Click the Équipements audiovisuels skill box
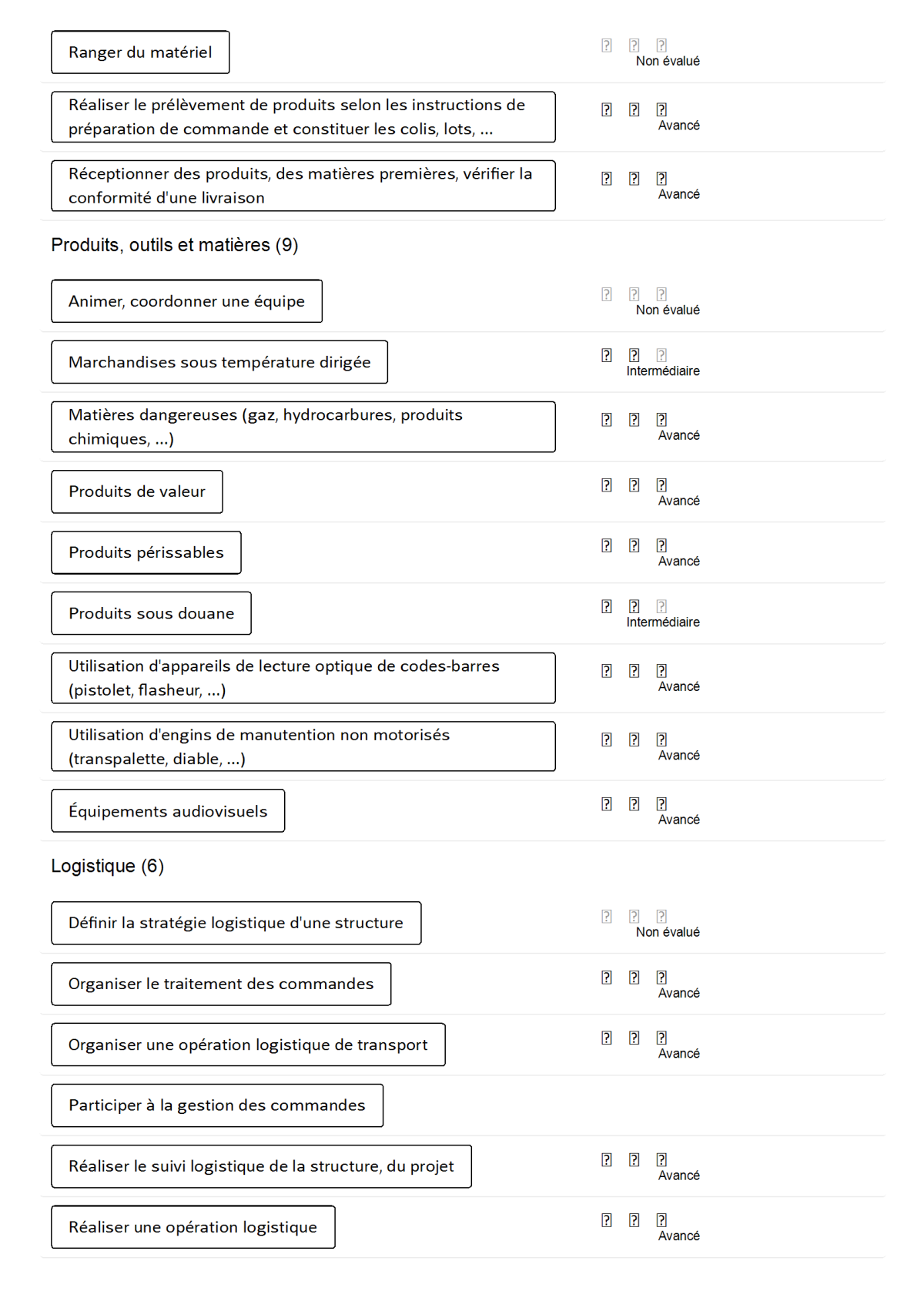 pos(168,811)
